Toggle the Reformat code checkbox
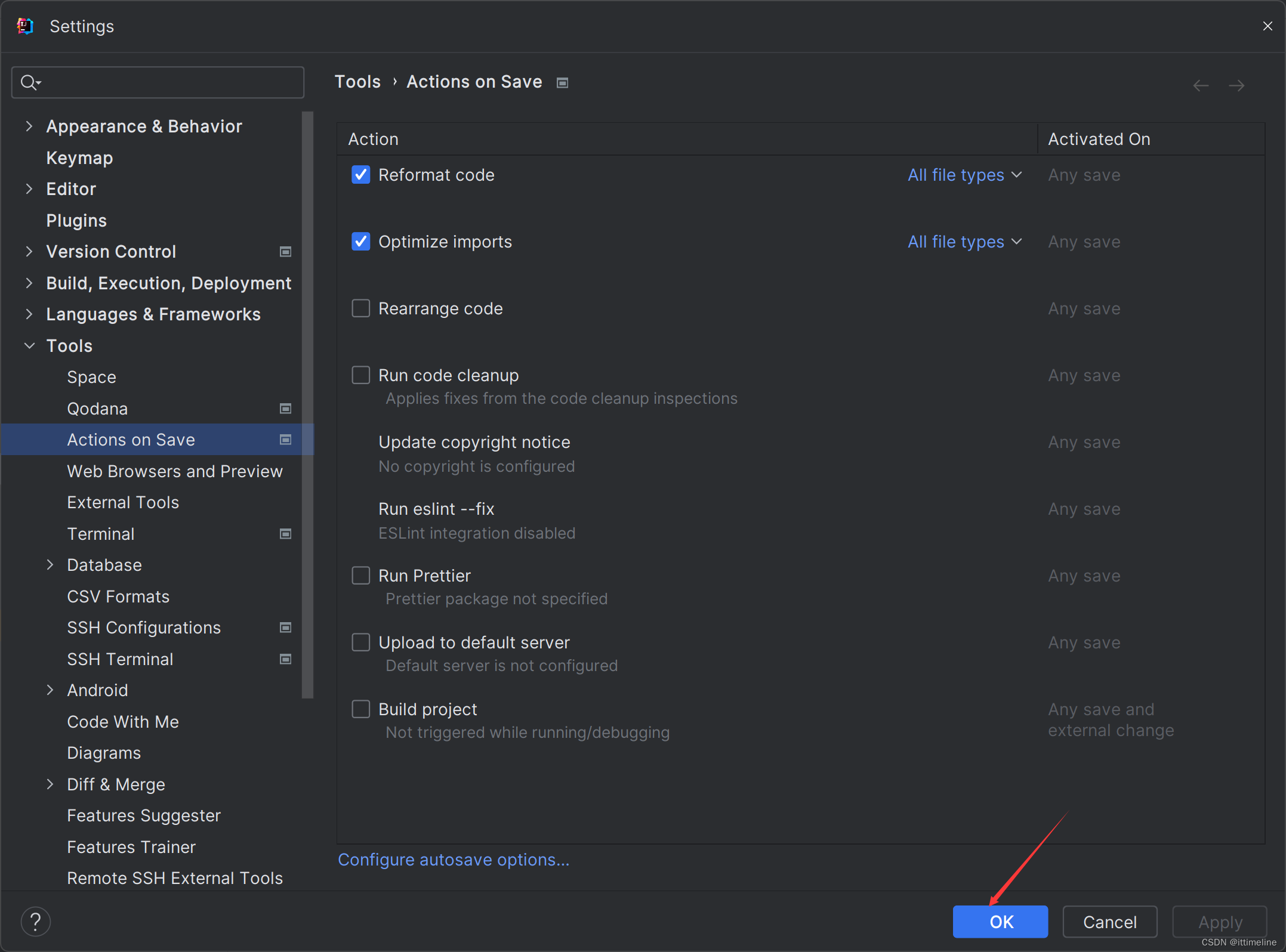 (362, 175)
